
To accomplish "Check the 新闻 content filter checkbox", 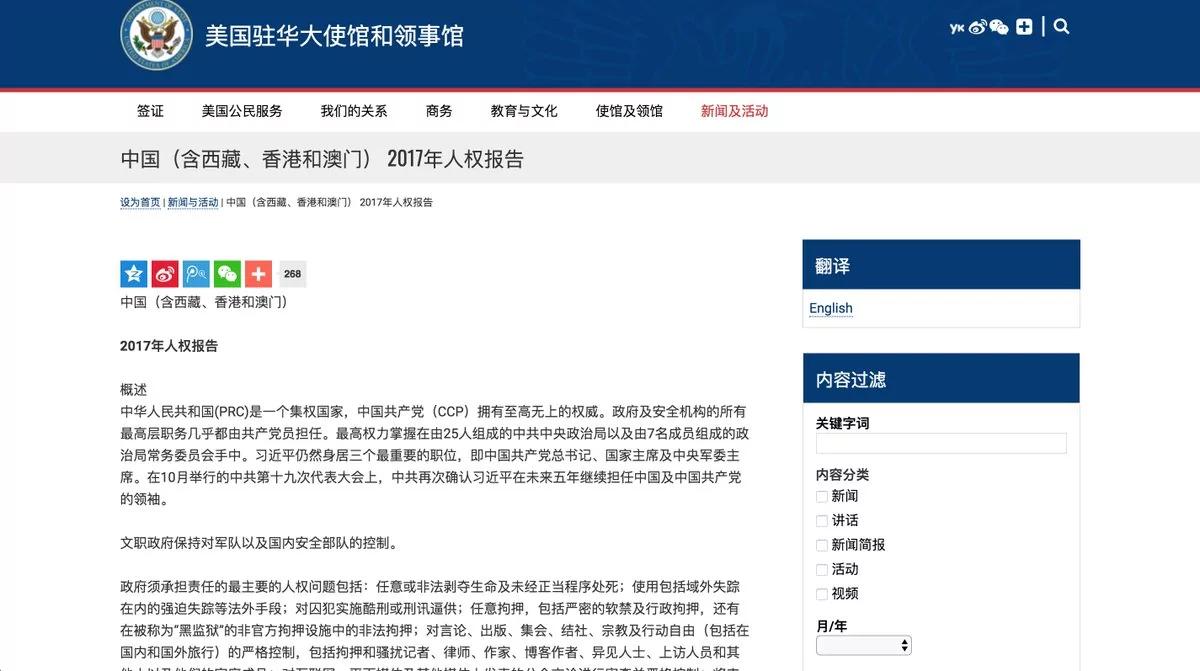I will (822, 496).
